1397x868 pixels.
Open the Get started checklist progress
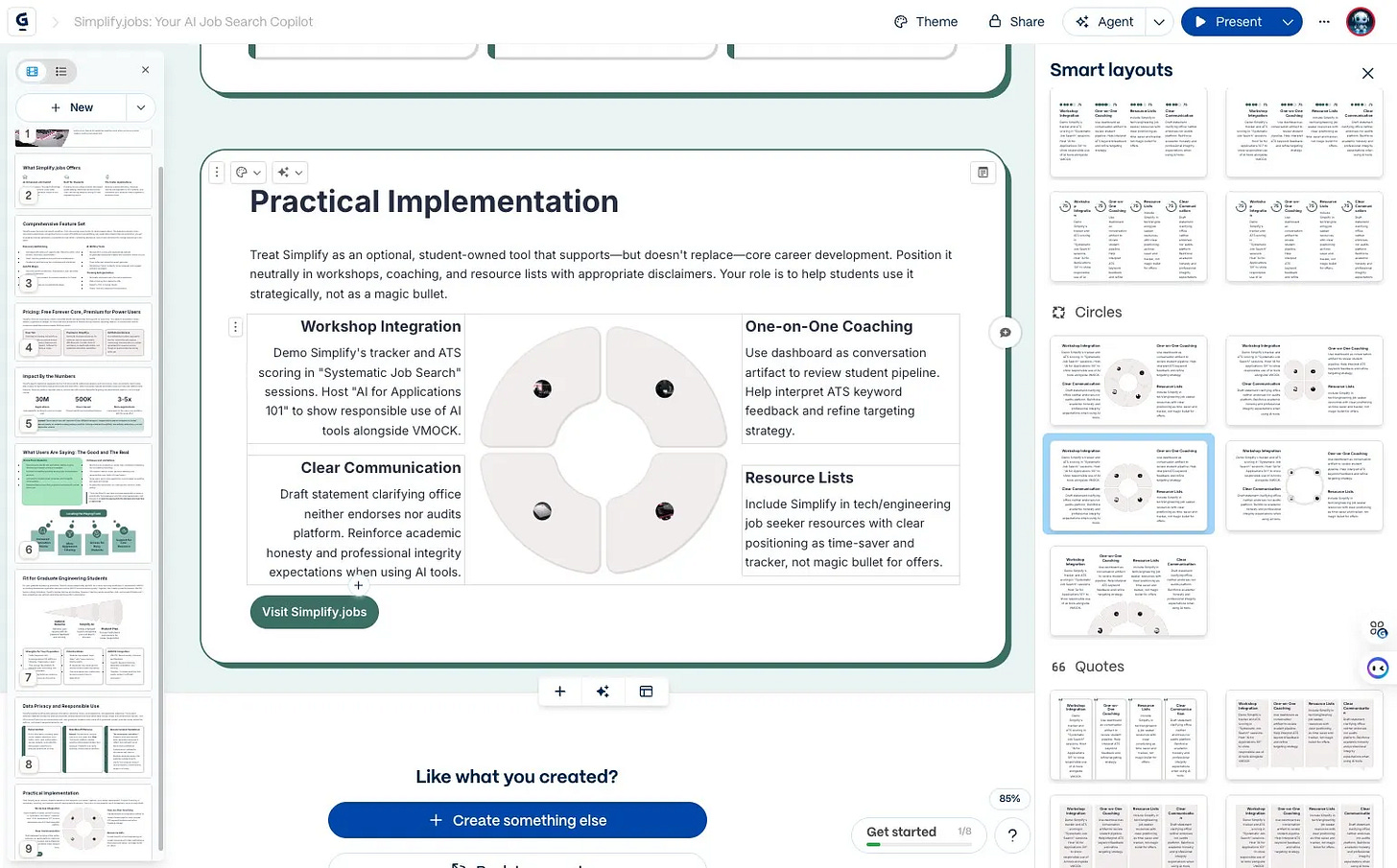(919, 833)
